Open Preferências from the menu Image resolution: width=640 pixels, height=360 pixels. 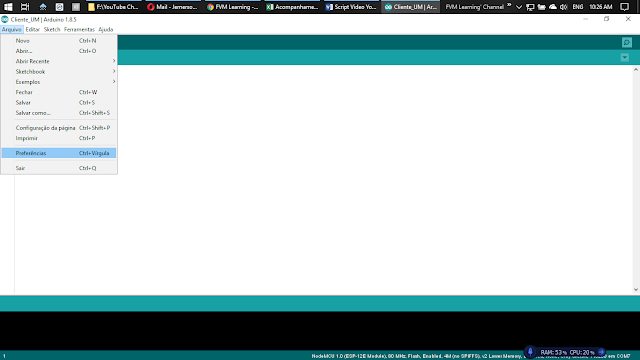pyautogui.click(x=59, y=153)
